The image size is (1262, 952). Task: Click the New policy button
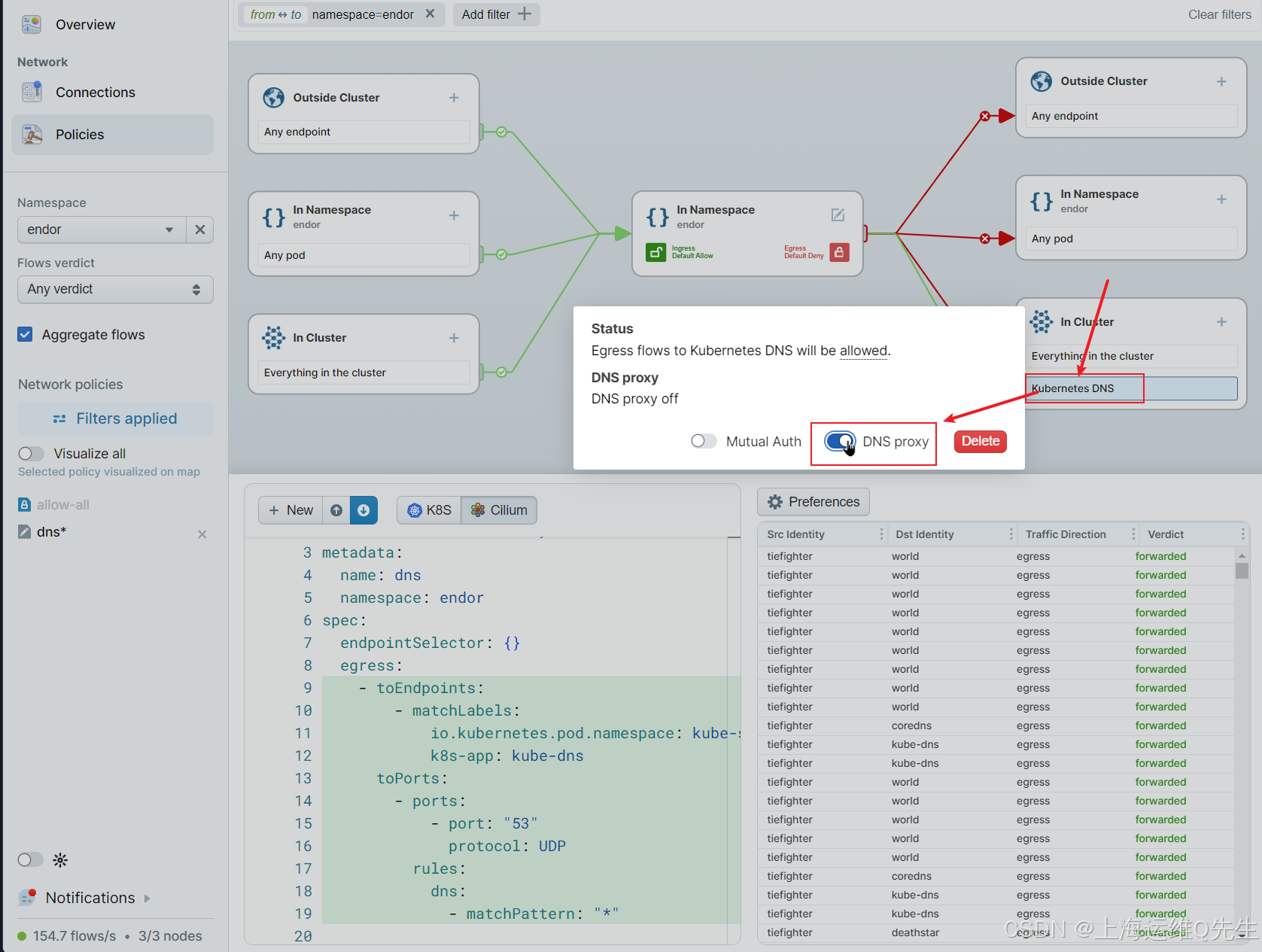(290, 510)
